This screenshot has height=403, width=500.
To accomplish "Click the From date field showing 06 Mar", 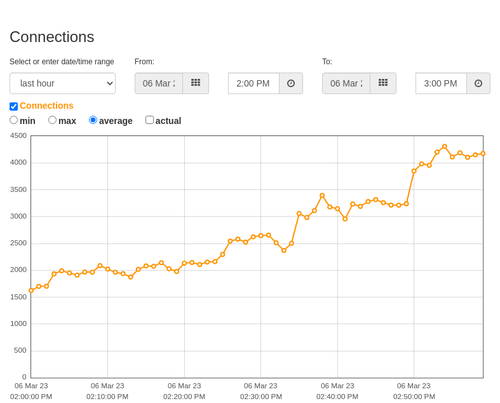I will click(x=159, y=83).
